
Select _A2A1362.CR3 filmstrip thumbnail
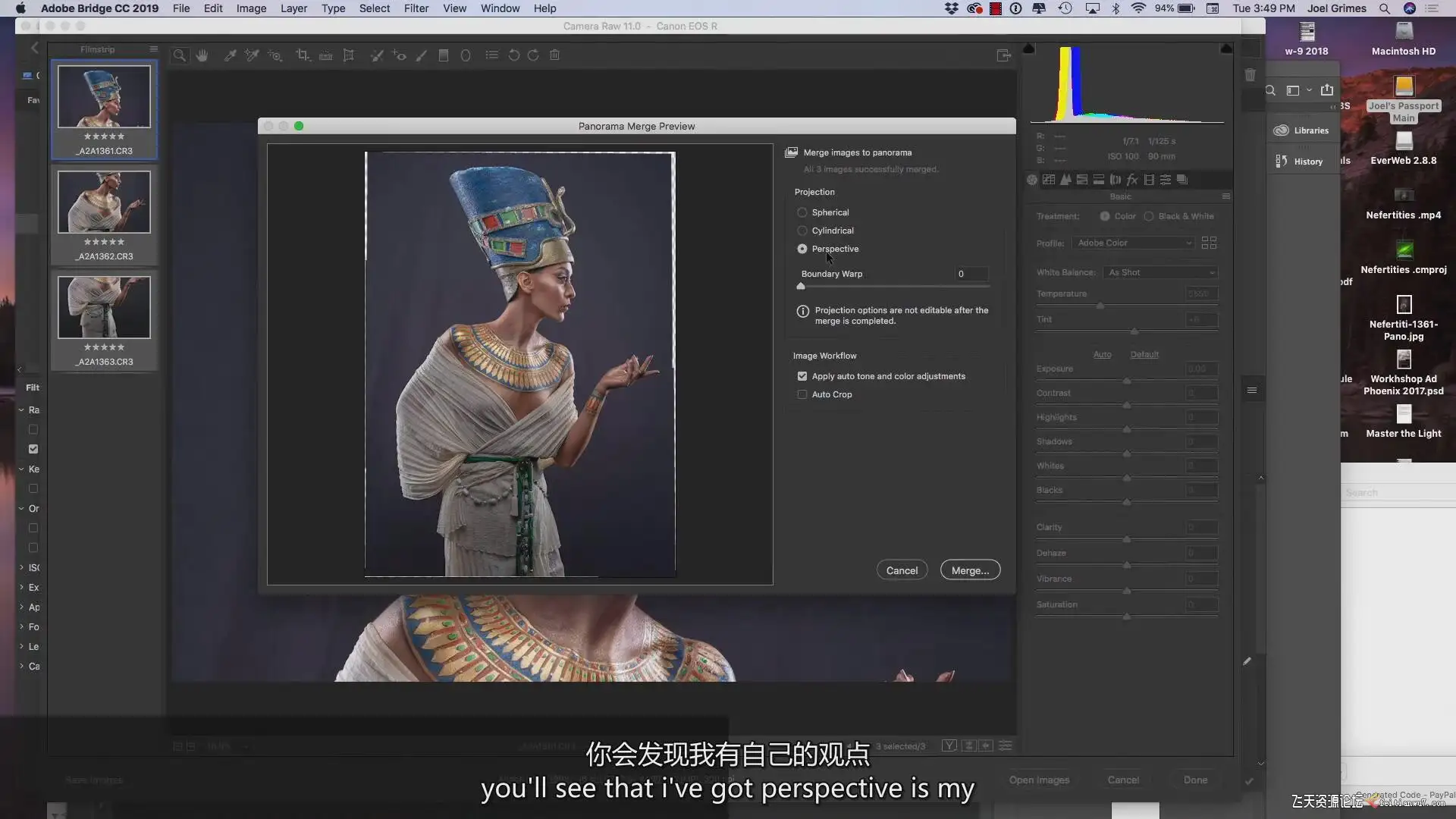(x=104, y=202)
